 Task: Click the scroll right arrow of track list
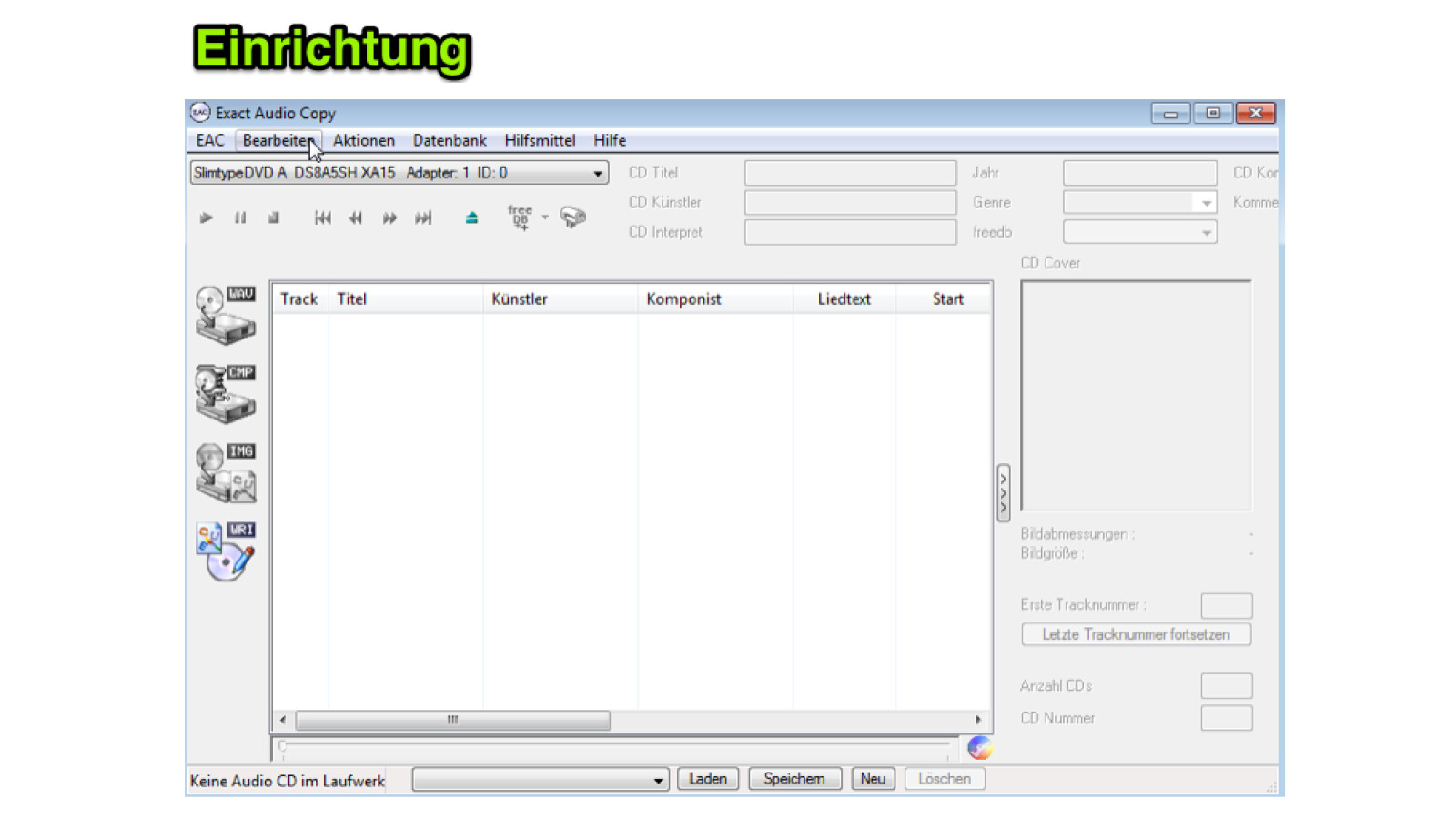(978, 720)
